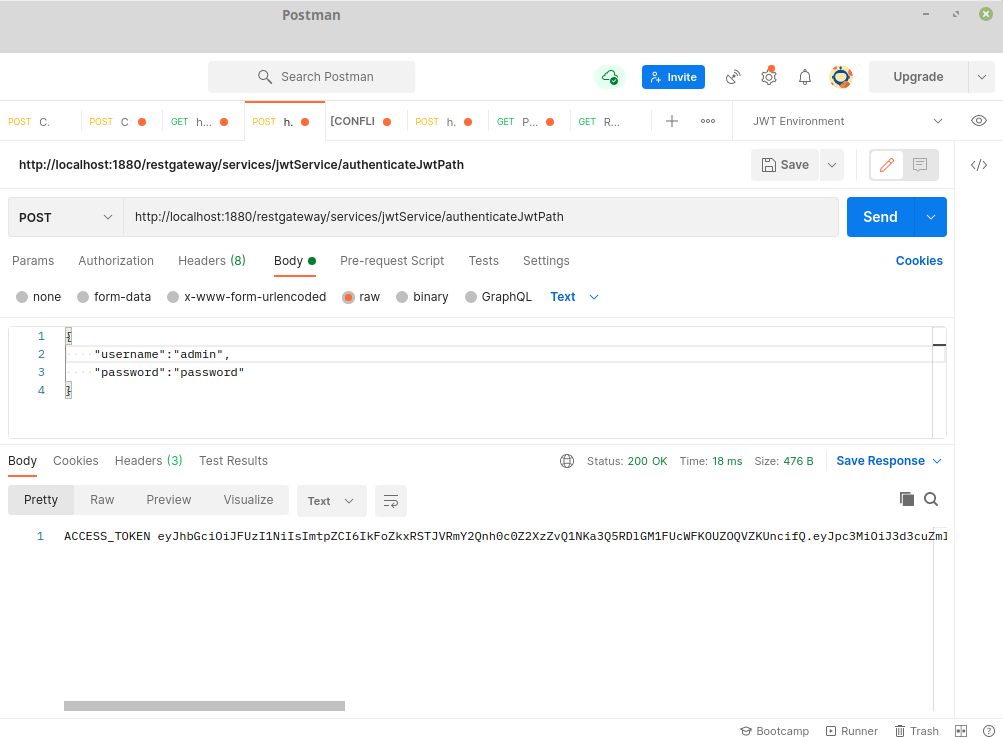Click the response horizontal scrollbar
The width and height of the screenshot is (1003, 737).
click(204, 706)
